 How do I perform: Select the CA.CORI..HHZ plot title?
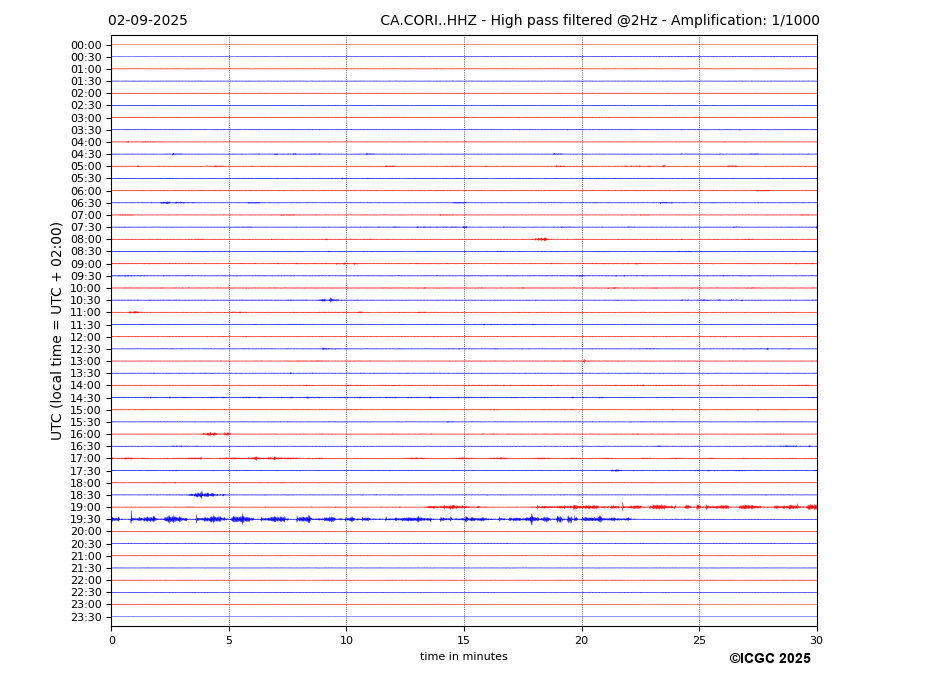coord(599,21)
